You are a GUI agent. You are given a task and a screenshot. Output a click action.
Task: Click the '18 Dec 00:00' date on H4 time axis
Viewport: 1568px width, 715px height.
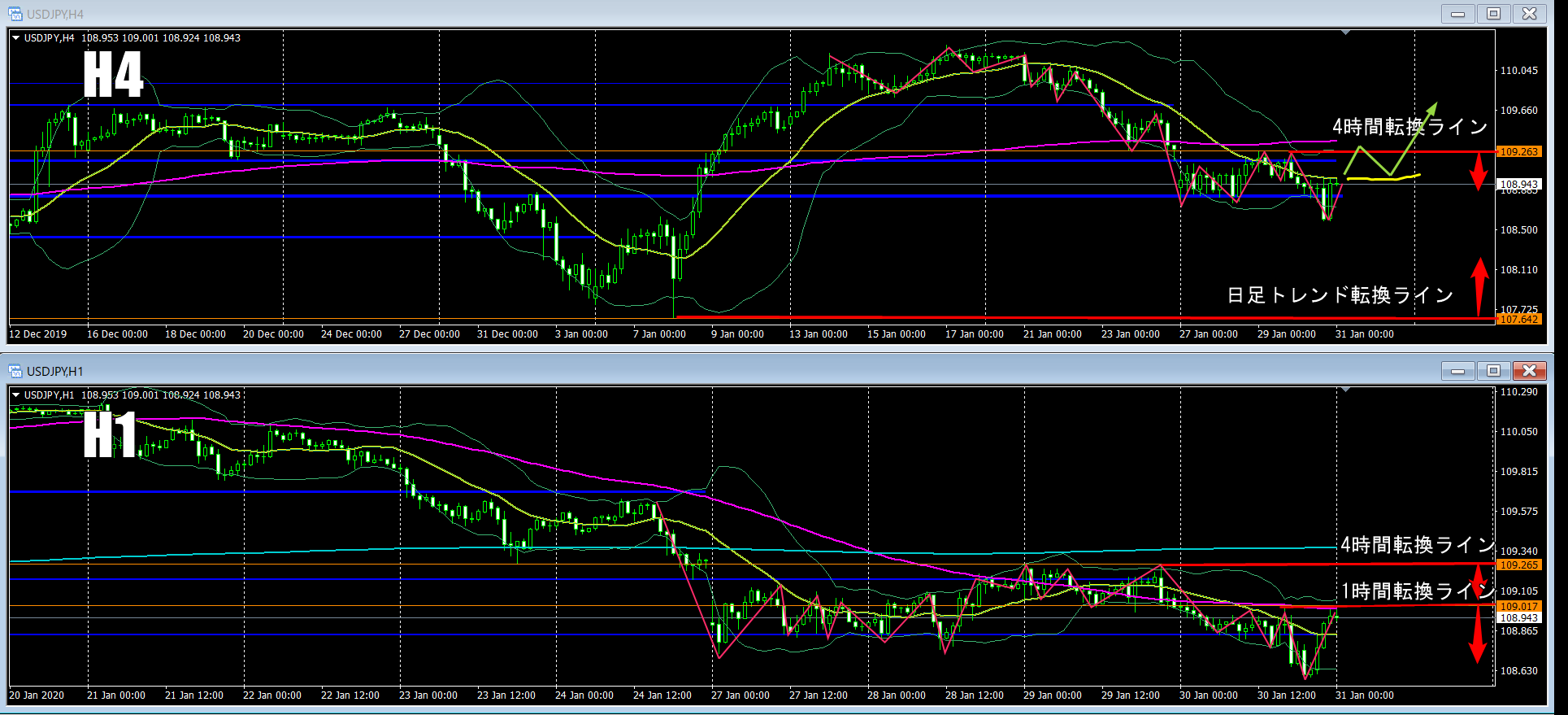pos(196,334)
